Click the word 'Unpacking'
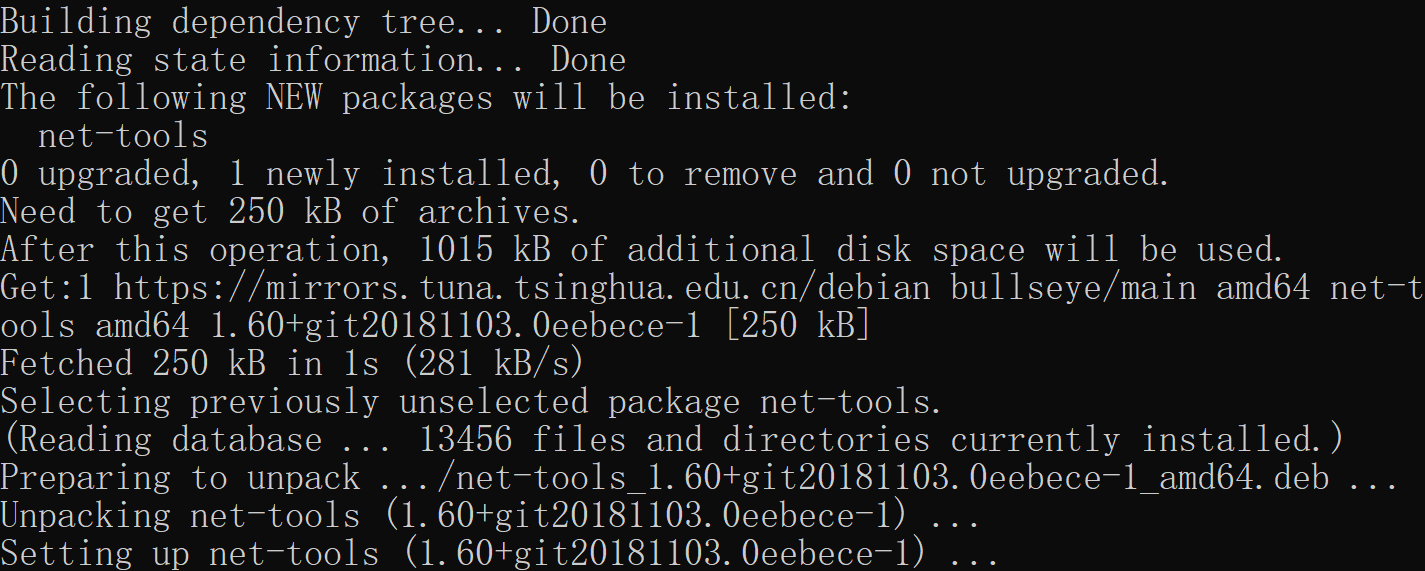The height and width of the screenshot is (571, 1425). coord(85,516)
